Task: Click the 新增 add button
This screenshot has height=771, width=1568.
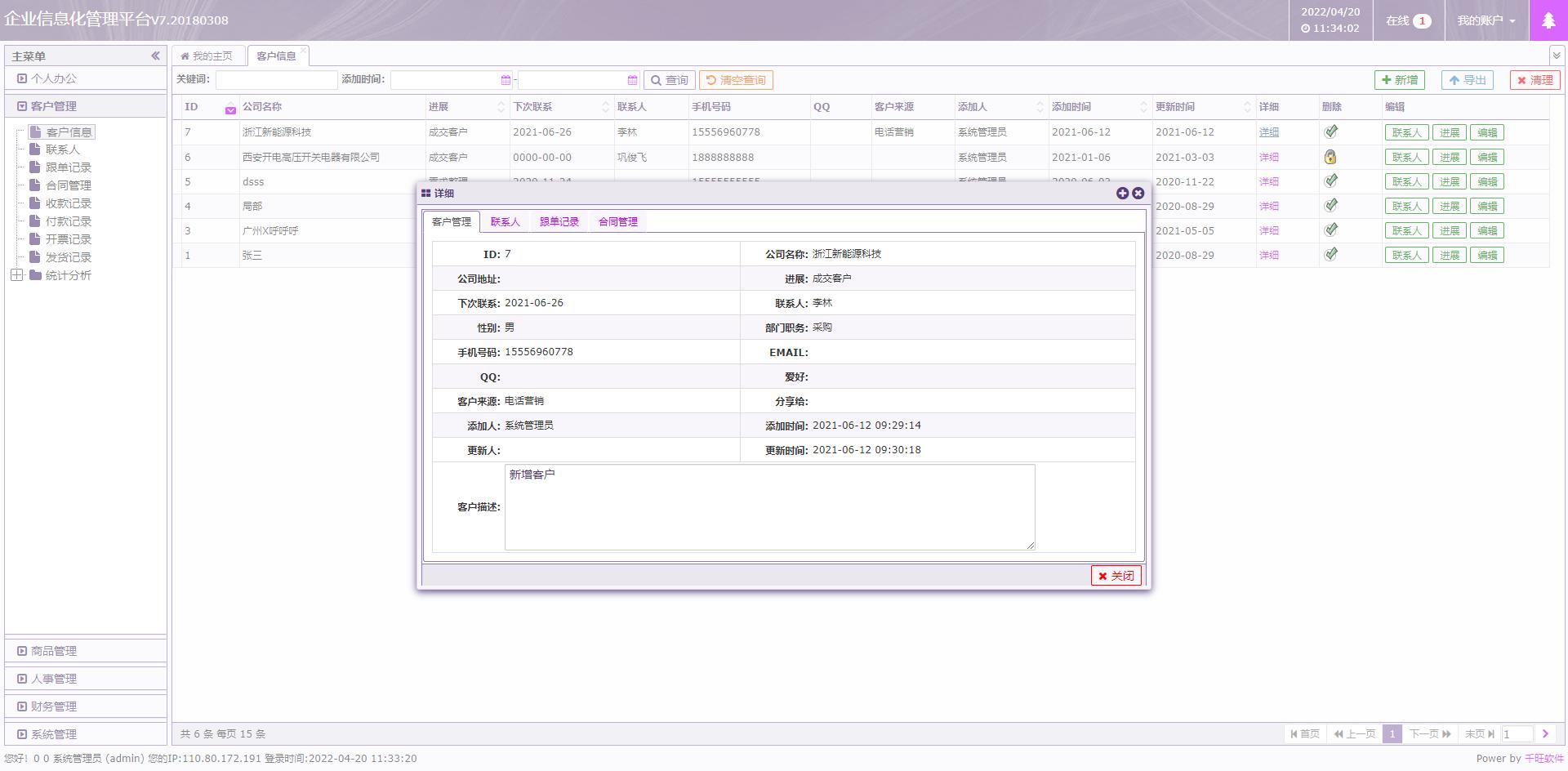Action: (1400, 80)
